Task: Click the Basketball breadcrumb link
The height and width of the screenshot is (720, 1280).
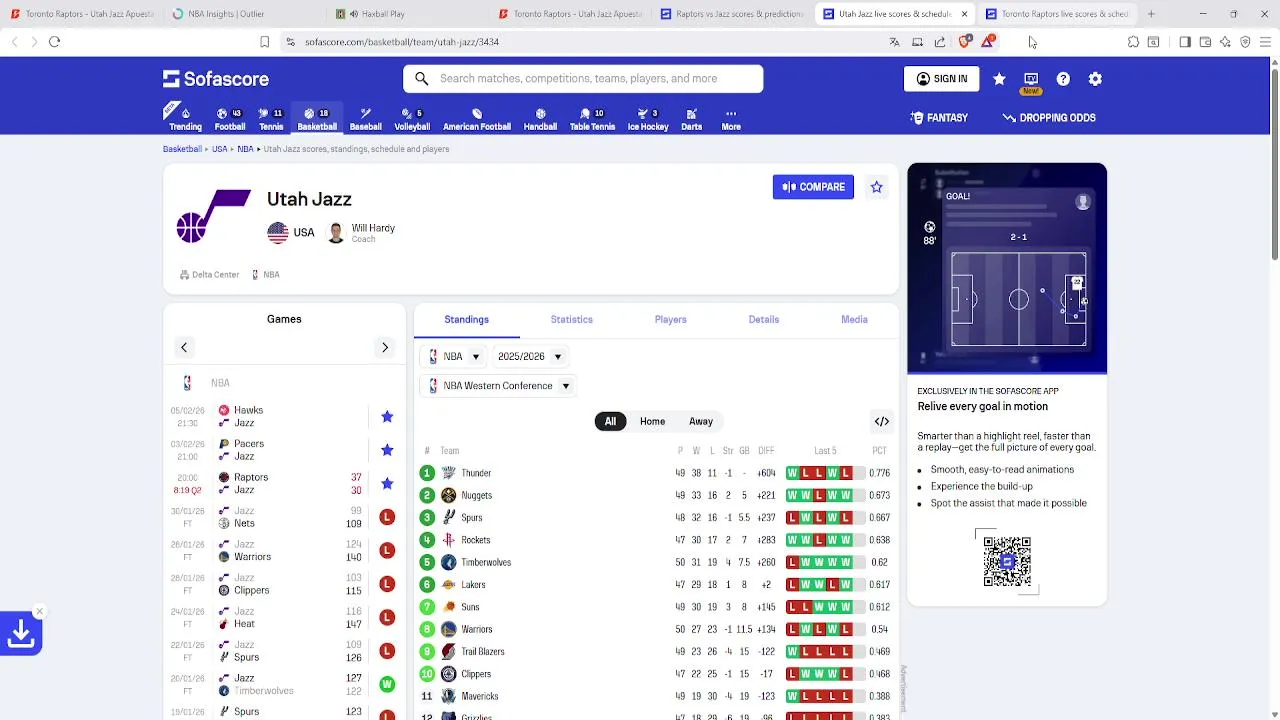Action: (x=182, y=149)
